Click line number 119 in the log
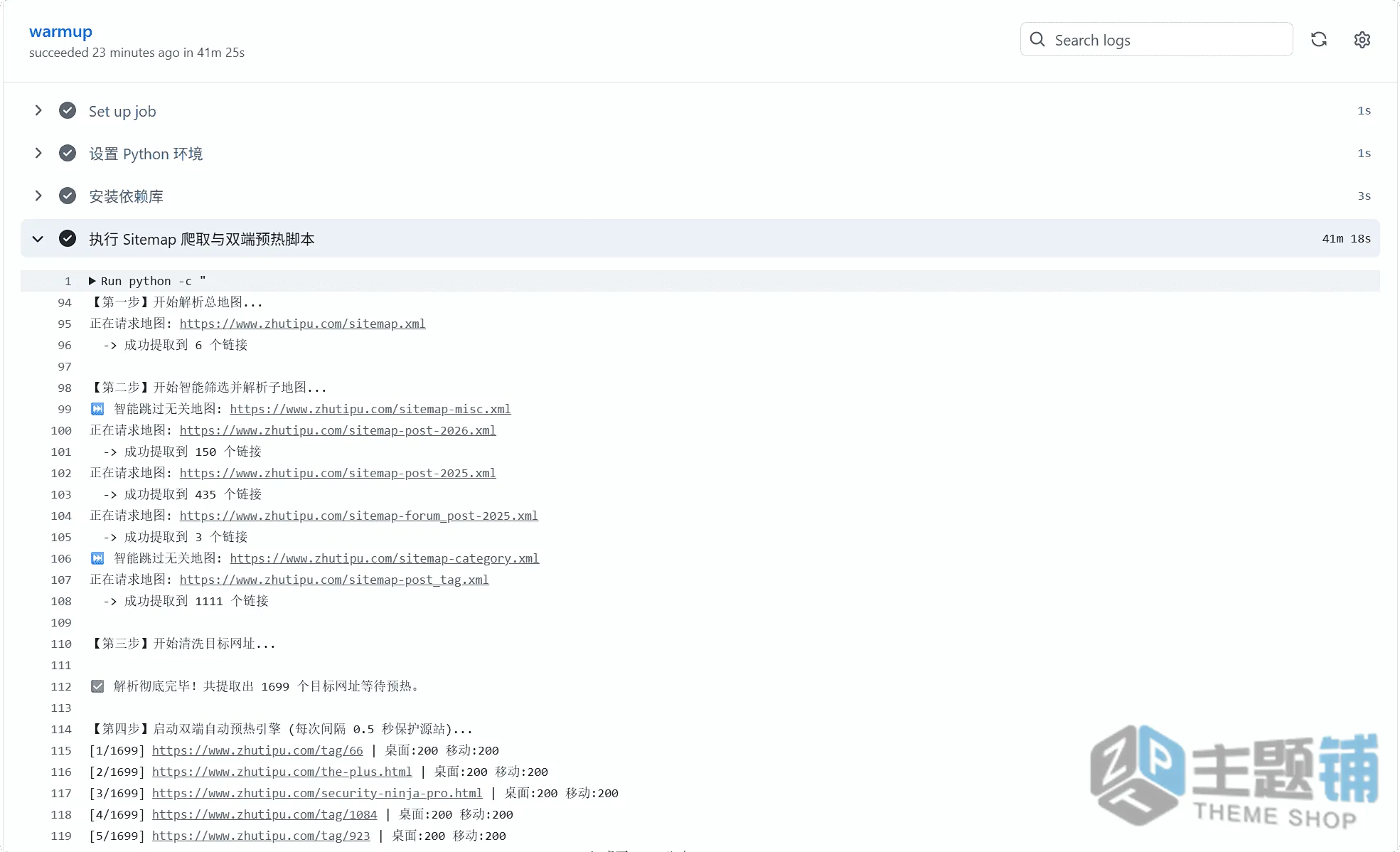Viewport: 1400px width, 852px height. 61,836
